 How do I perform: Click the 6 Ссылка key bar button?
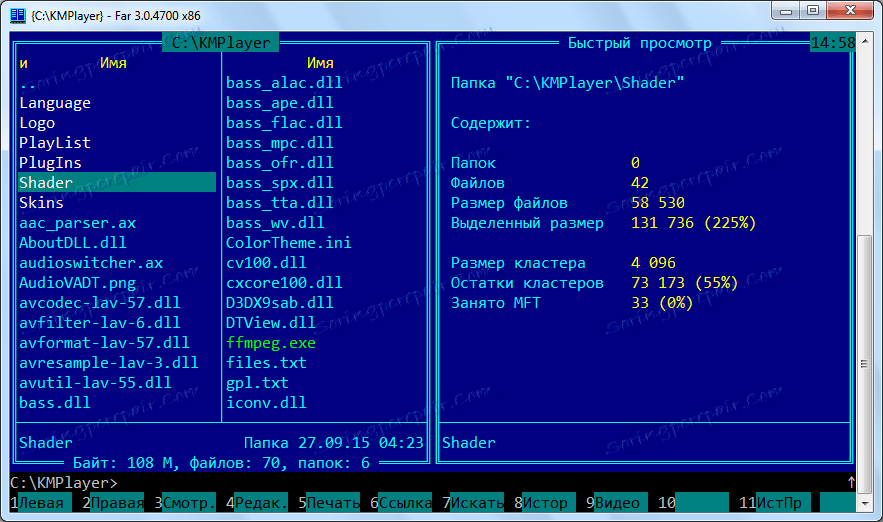coord(401,502)
